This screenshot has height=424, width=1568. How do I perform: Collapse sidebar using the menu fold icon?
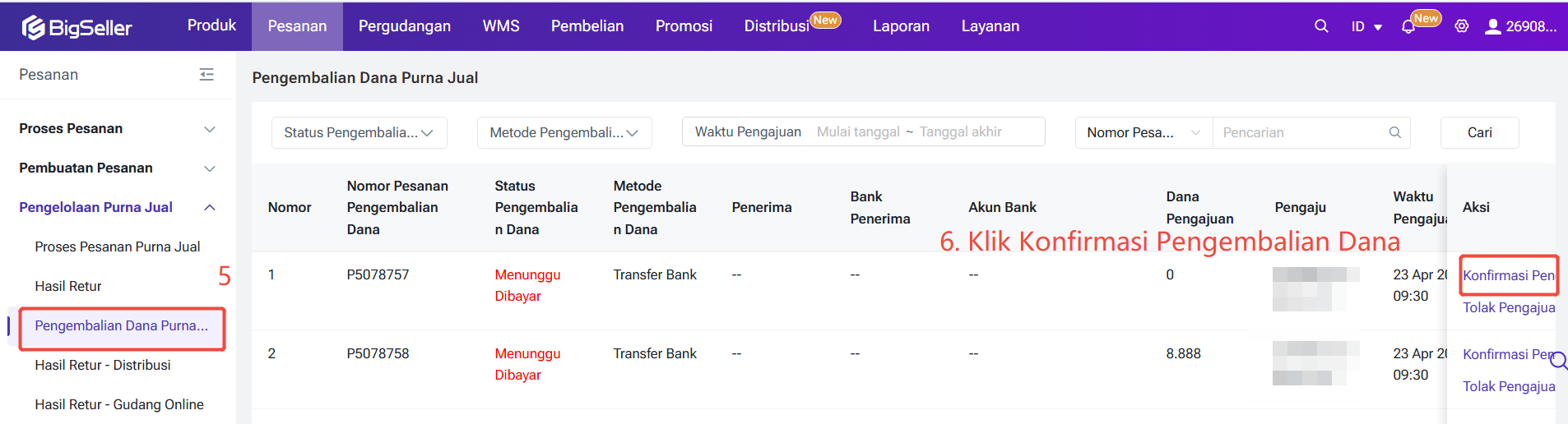[206, 75]
